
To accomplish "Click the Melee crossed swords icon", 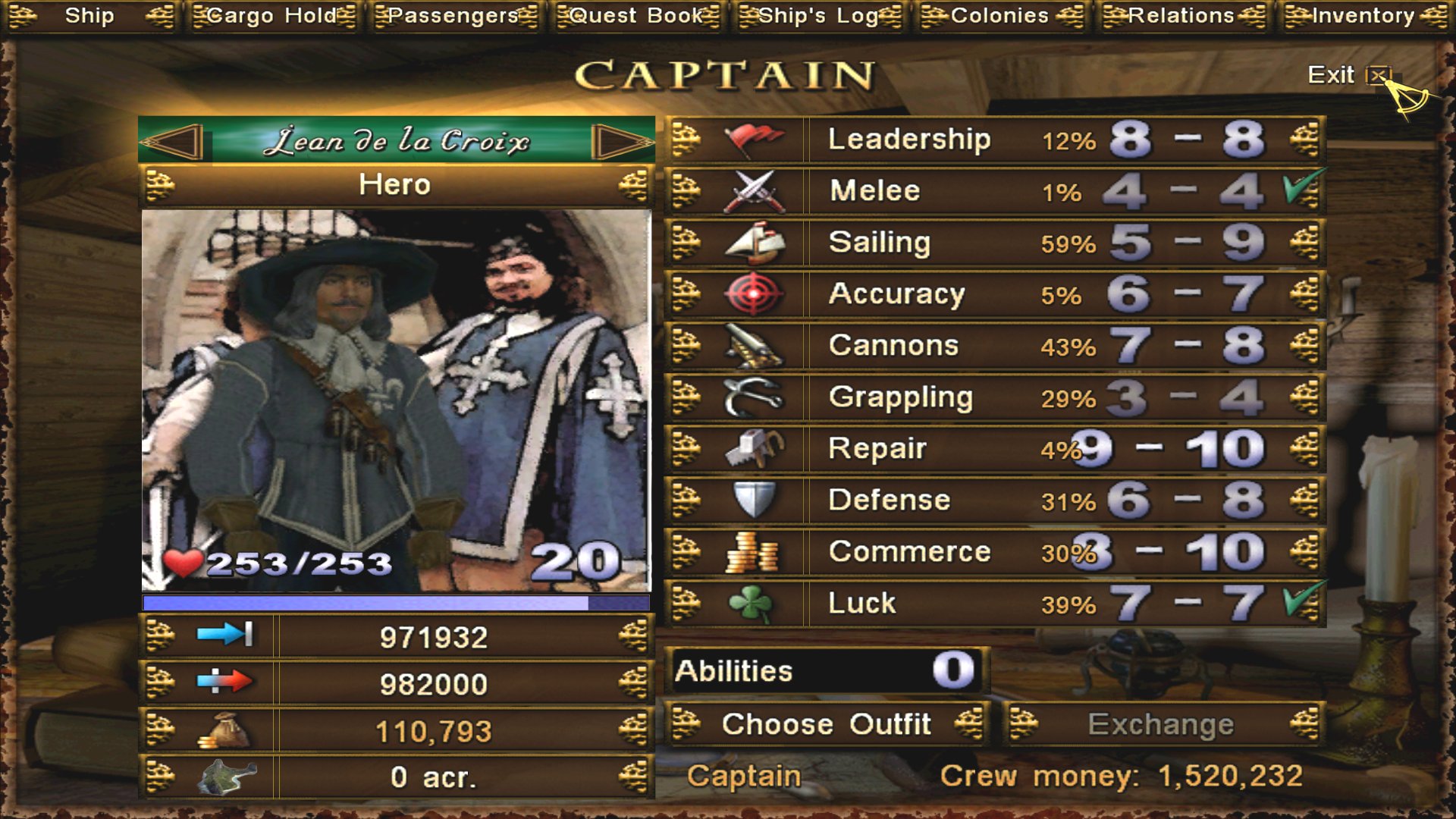I will (753, 191).
